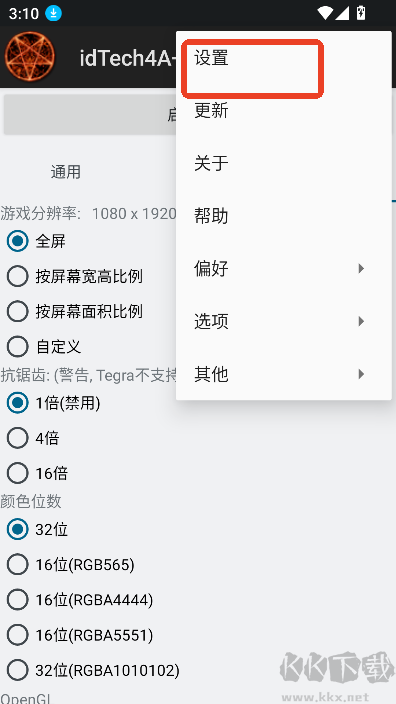The width and height of the screenshot is (396, 704).
Task: Tap the download indicator in status bar
Action: point(53,13)
